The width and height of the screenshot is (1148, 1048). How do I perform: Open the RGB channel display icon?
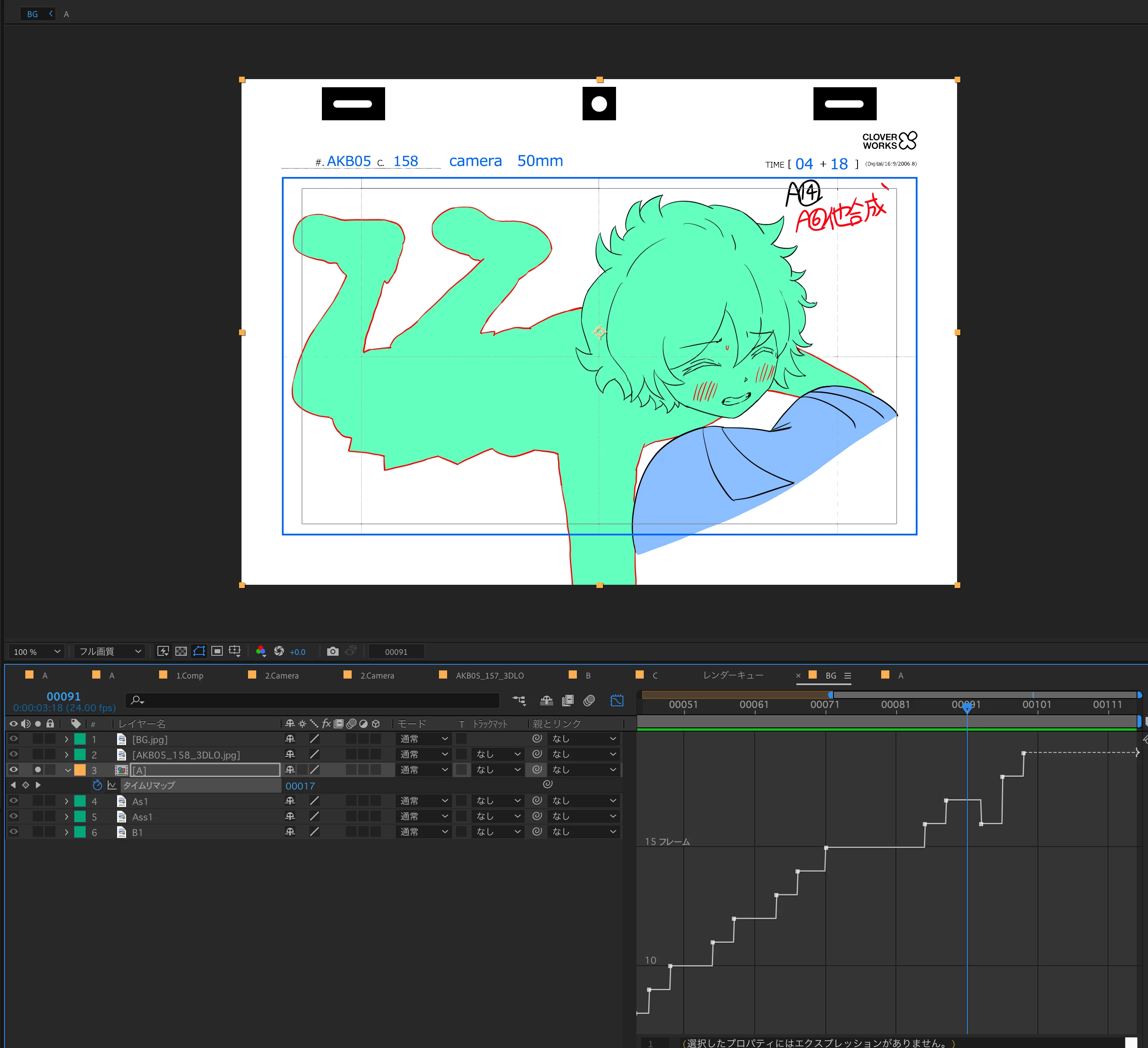(261, 651)
